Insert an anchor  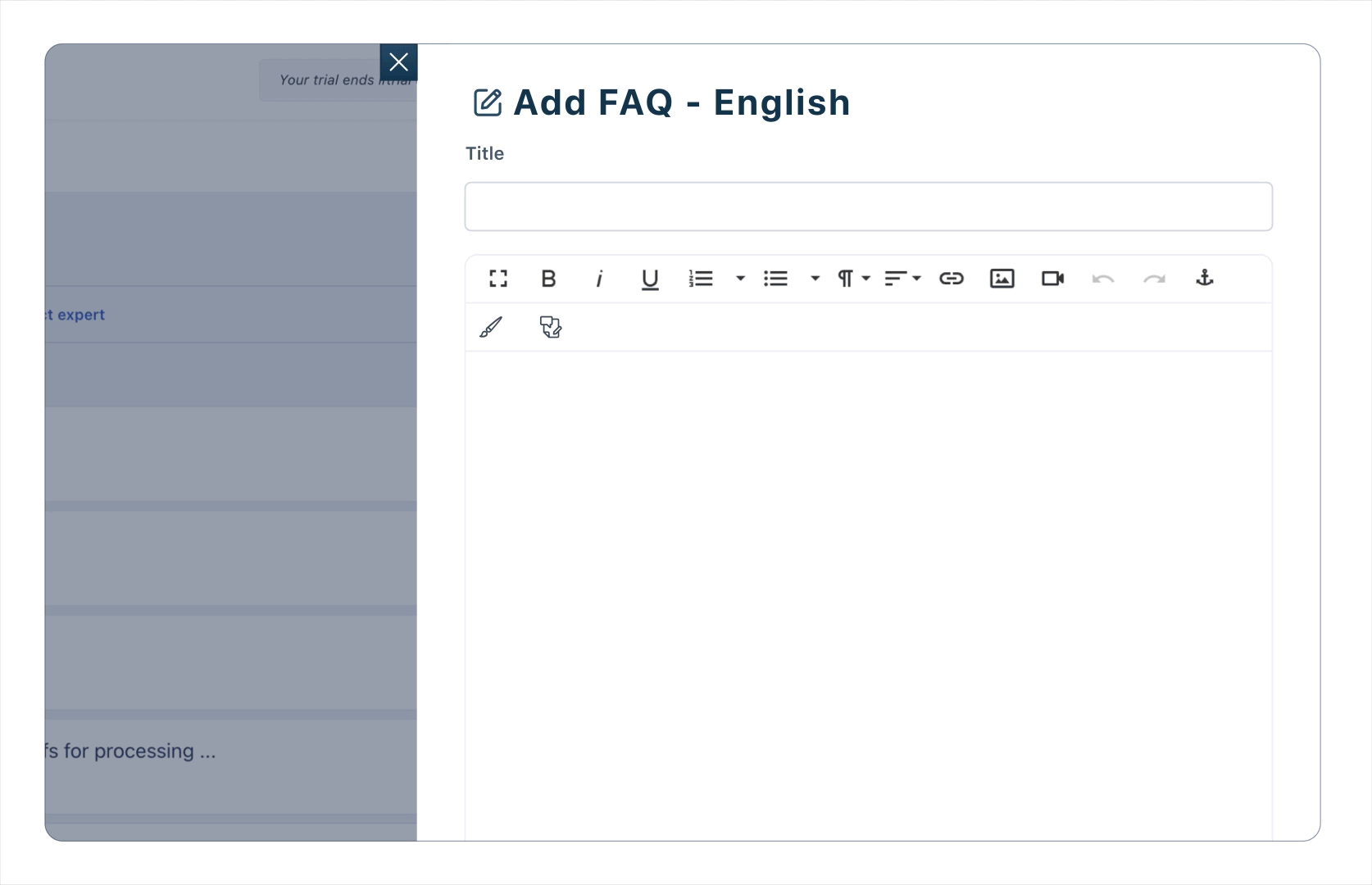click(x=1205, y=278)
